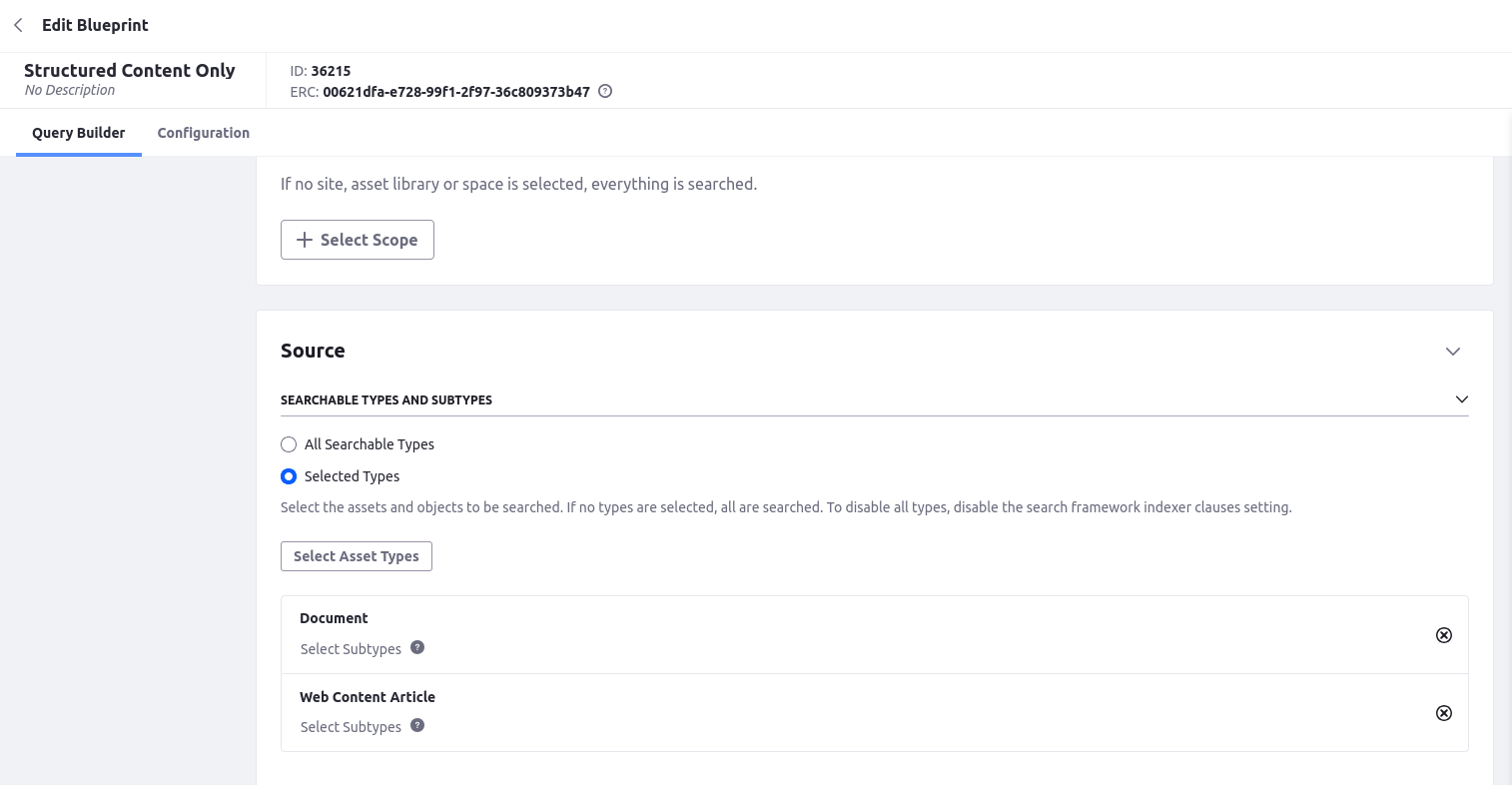1512x785 pixels.
Task: Select the All Searchable Types radio option
Action: point(289,444)
